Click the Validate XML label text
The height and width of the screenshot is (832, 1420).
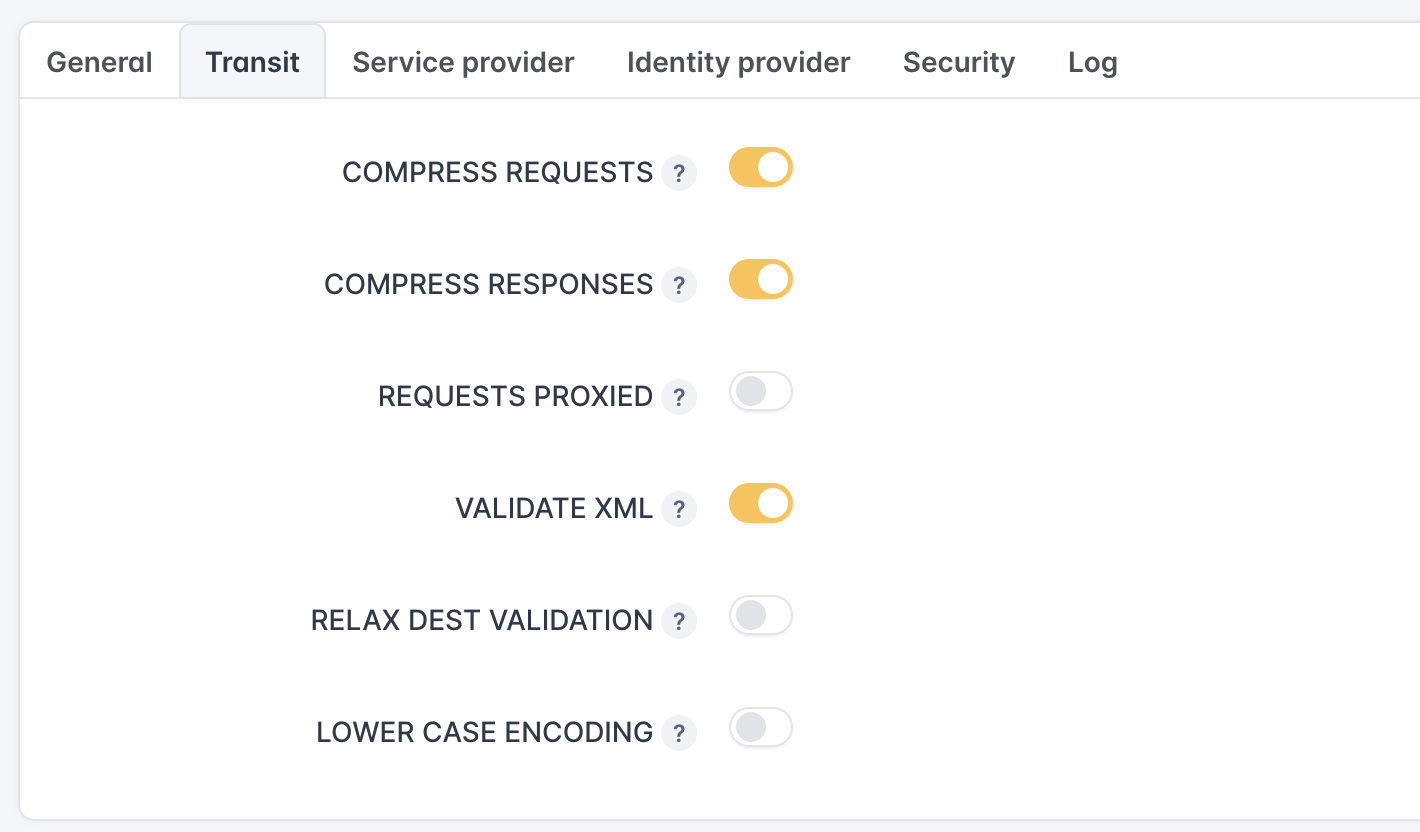coord(554,508)
